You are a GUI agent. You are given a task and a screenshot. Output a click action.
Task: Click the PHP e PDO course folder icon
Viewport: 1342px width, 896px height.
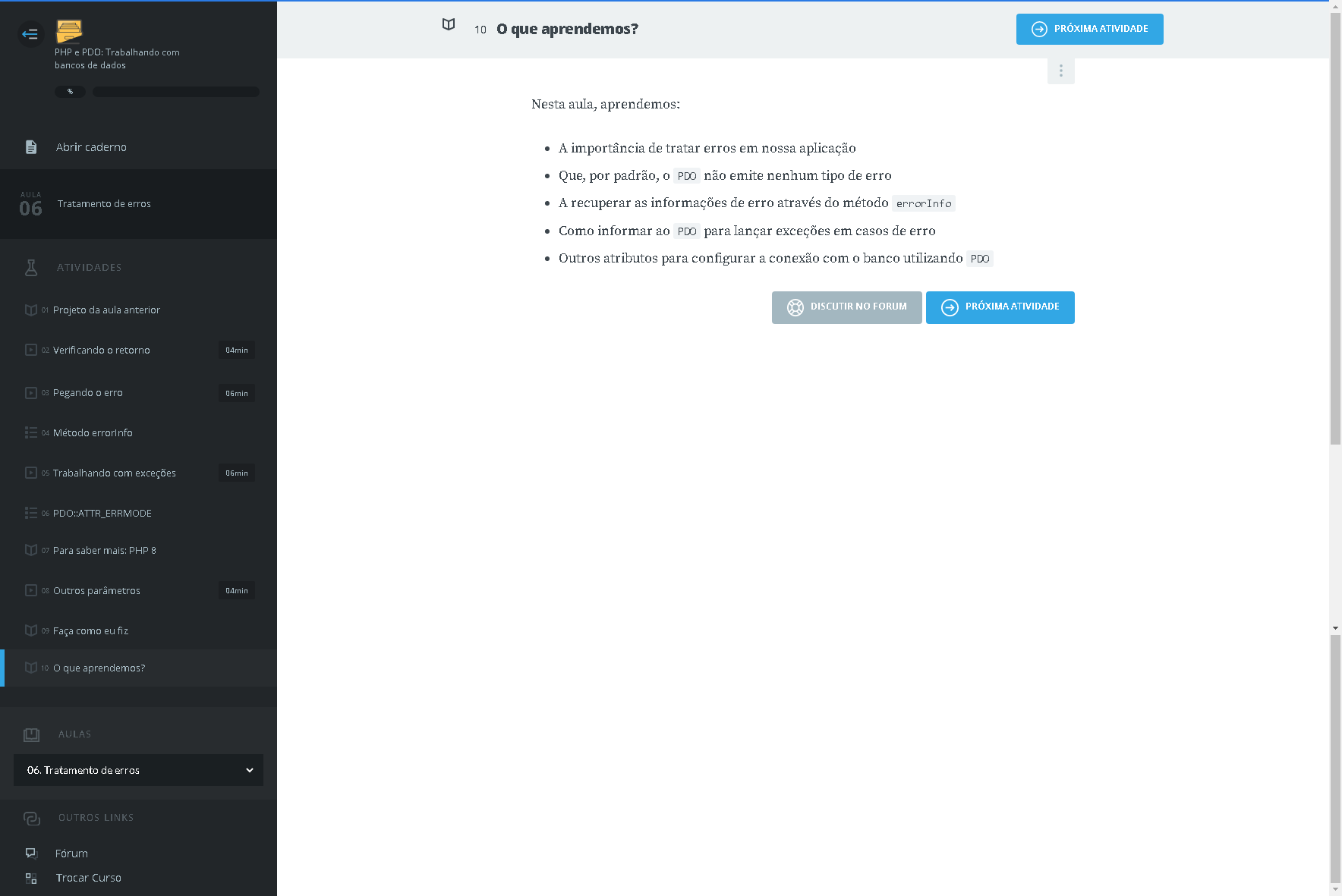(69, 31)
